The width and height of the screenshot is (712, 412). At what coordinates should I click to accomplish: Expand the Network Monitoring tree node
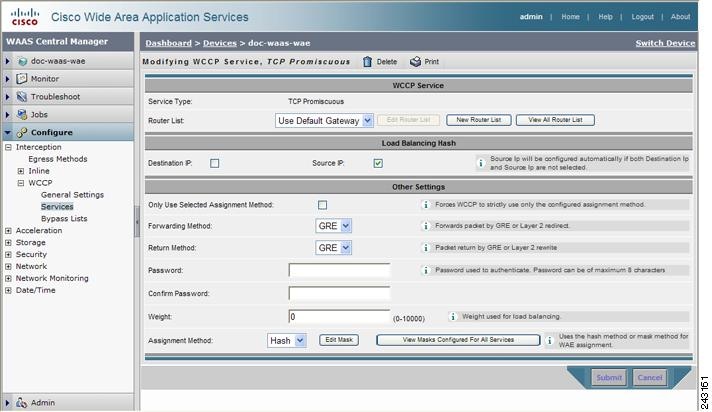[8, 278]
